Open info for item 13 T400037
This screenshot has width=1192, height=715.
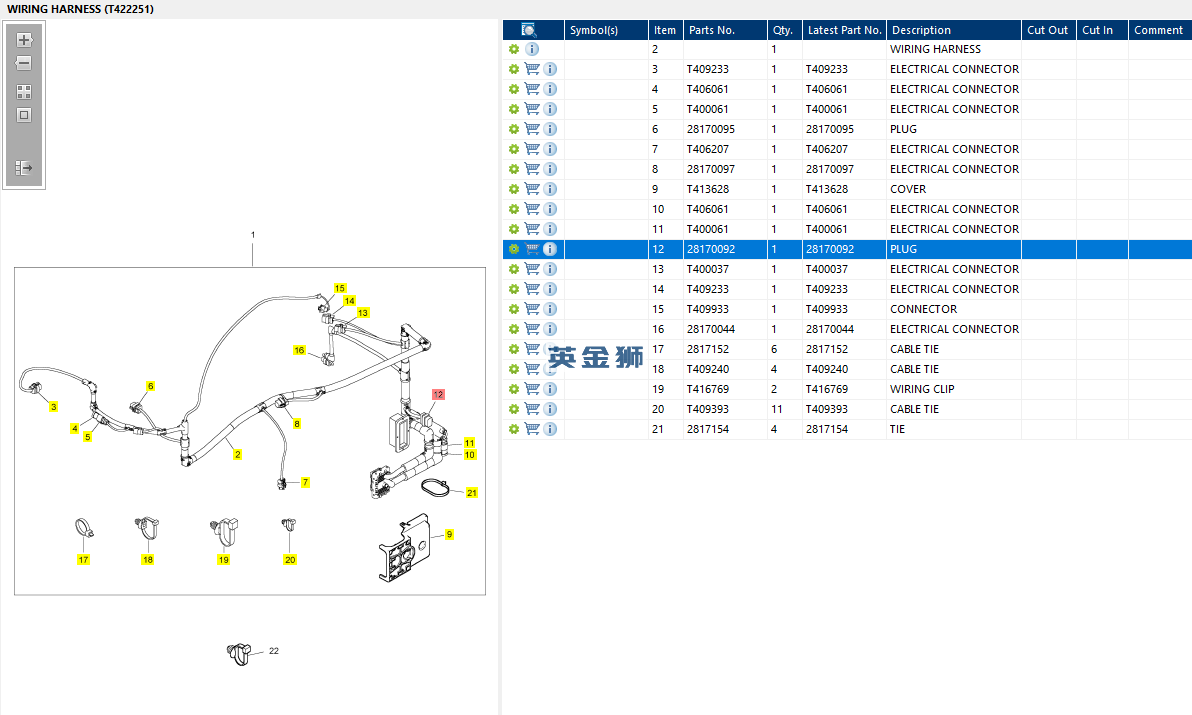tap(550, 269)
